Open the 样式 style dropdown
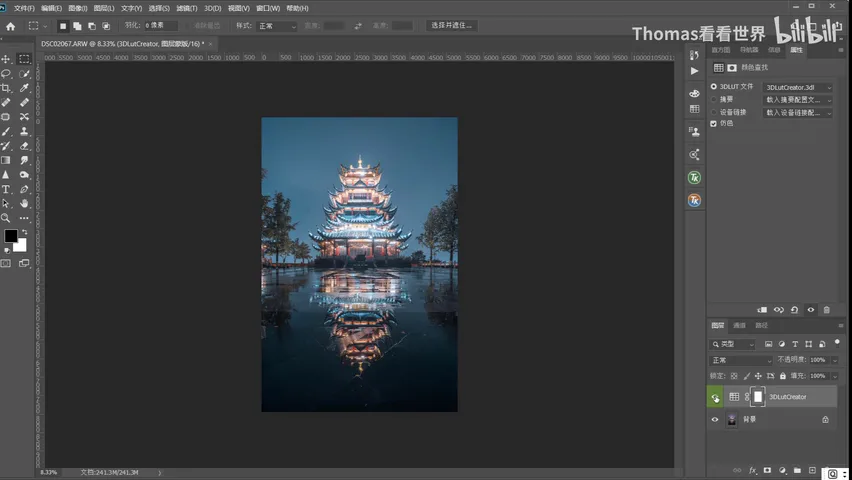This screenshot has width=852, height=480. (x=277, y=26)
